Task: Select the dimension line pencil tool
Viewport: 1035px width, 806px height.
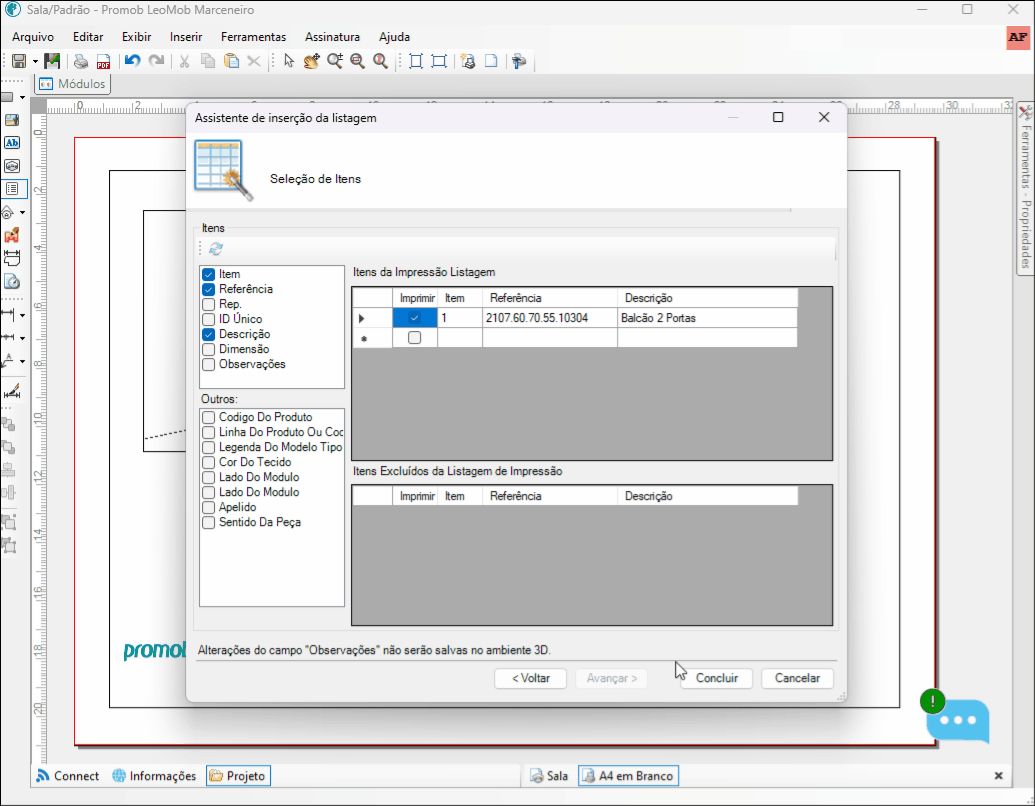Action: [x=12, y=391]
